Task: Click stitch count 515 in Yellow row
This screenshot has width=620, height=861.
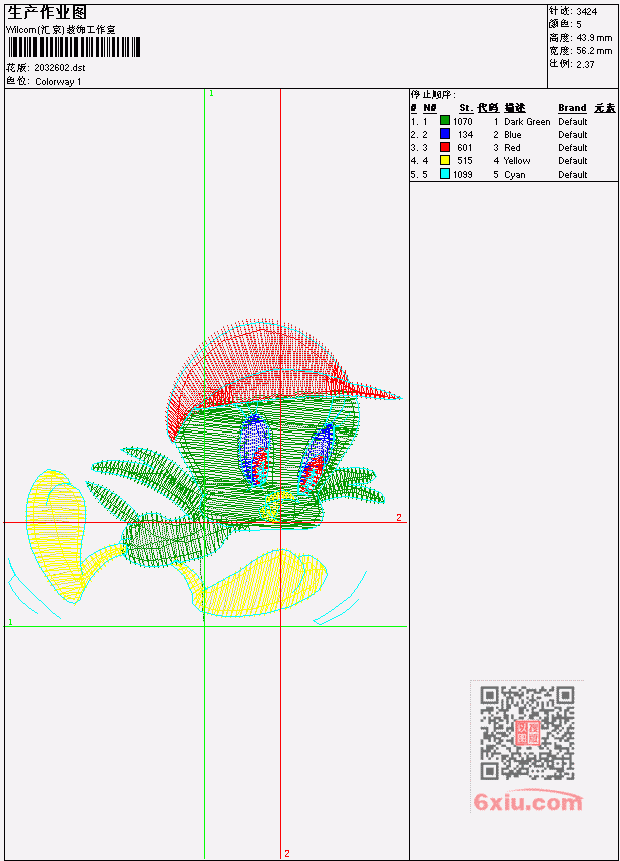Action: pyautogui.click(x=465, y=161)
